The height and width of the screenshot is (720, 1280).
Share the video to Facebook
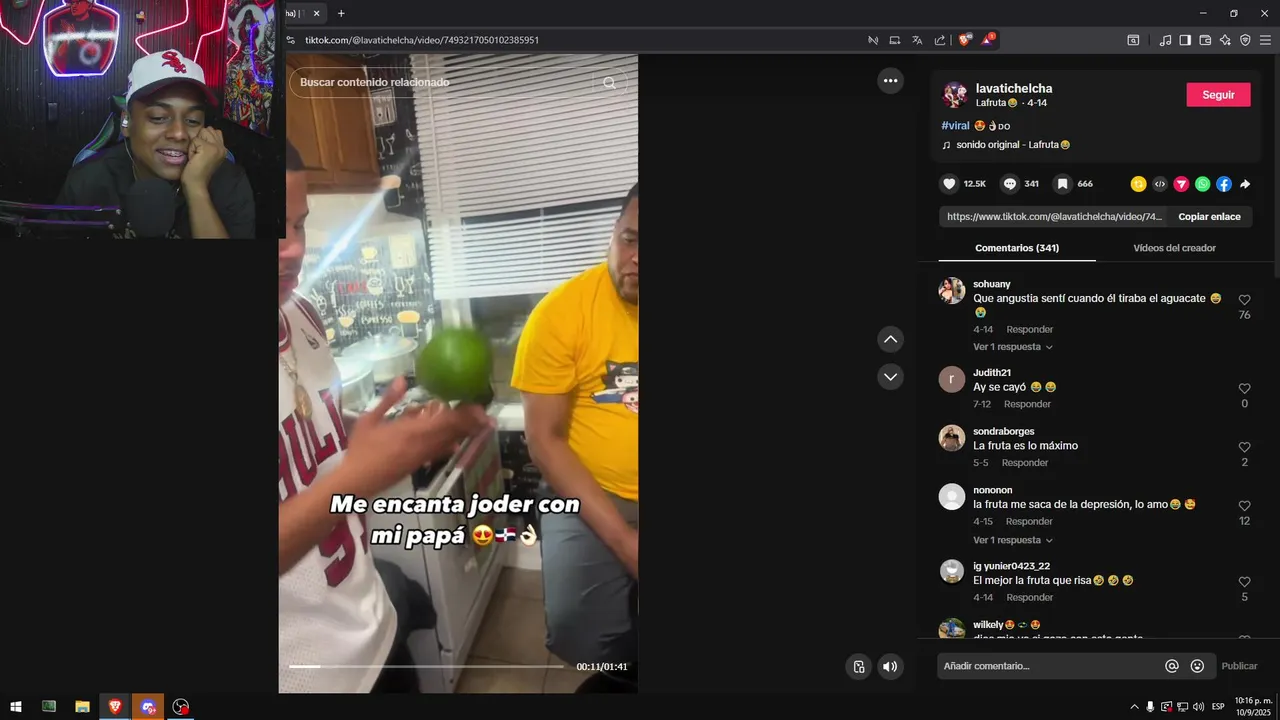[1224, 184]
